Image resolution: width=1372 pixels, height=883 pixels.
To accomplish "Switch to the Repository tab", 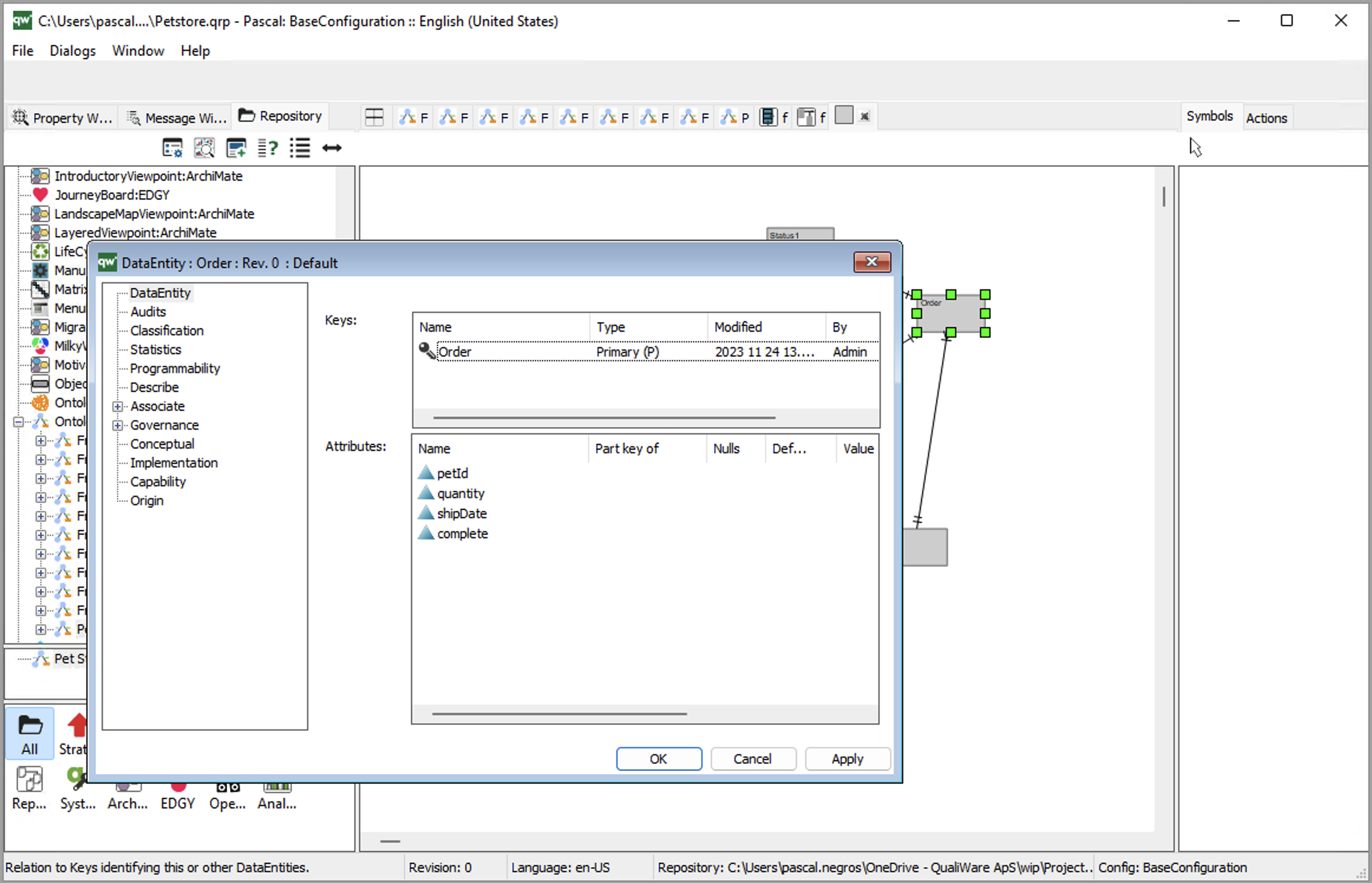I will [280, 116].
